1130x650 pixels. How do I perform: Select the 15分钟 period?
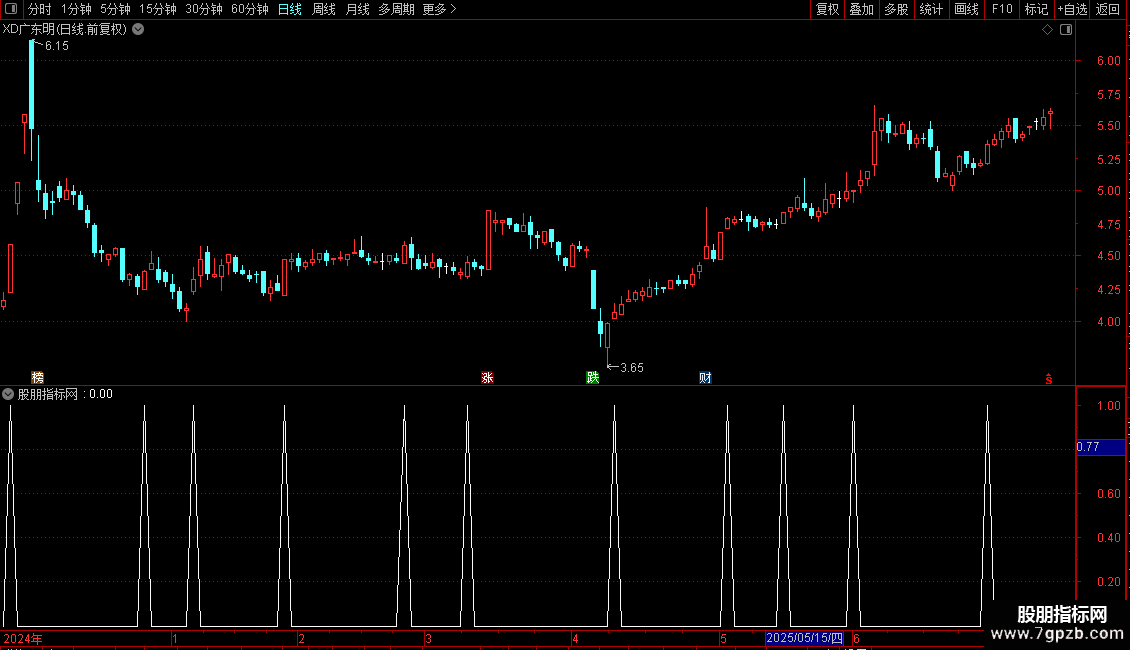[x=158, y=9]
